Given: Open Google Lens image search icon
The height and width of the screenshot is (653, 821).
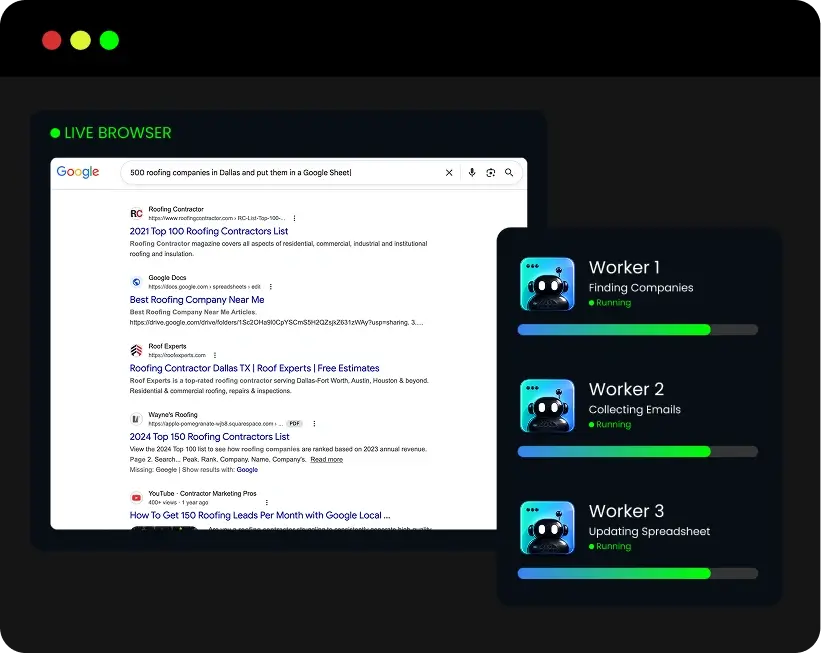Looking at the screenshot, I should pos(491,172).
